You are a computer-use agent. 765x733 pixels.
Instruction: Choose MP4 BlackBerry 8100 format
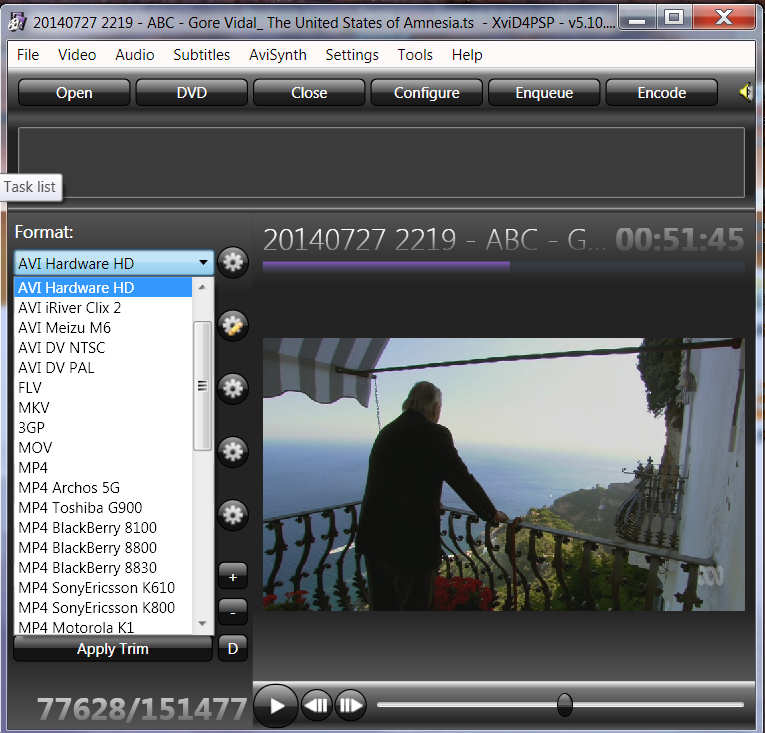tap(103, 528)
